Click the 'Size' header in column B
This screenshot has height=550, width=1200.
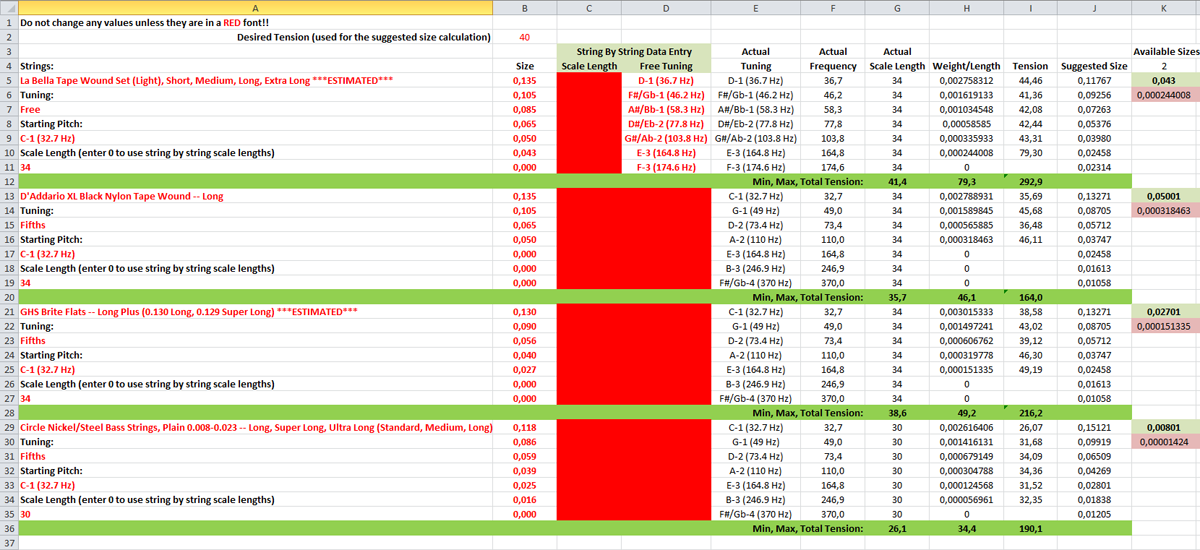[524, 66]
